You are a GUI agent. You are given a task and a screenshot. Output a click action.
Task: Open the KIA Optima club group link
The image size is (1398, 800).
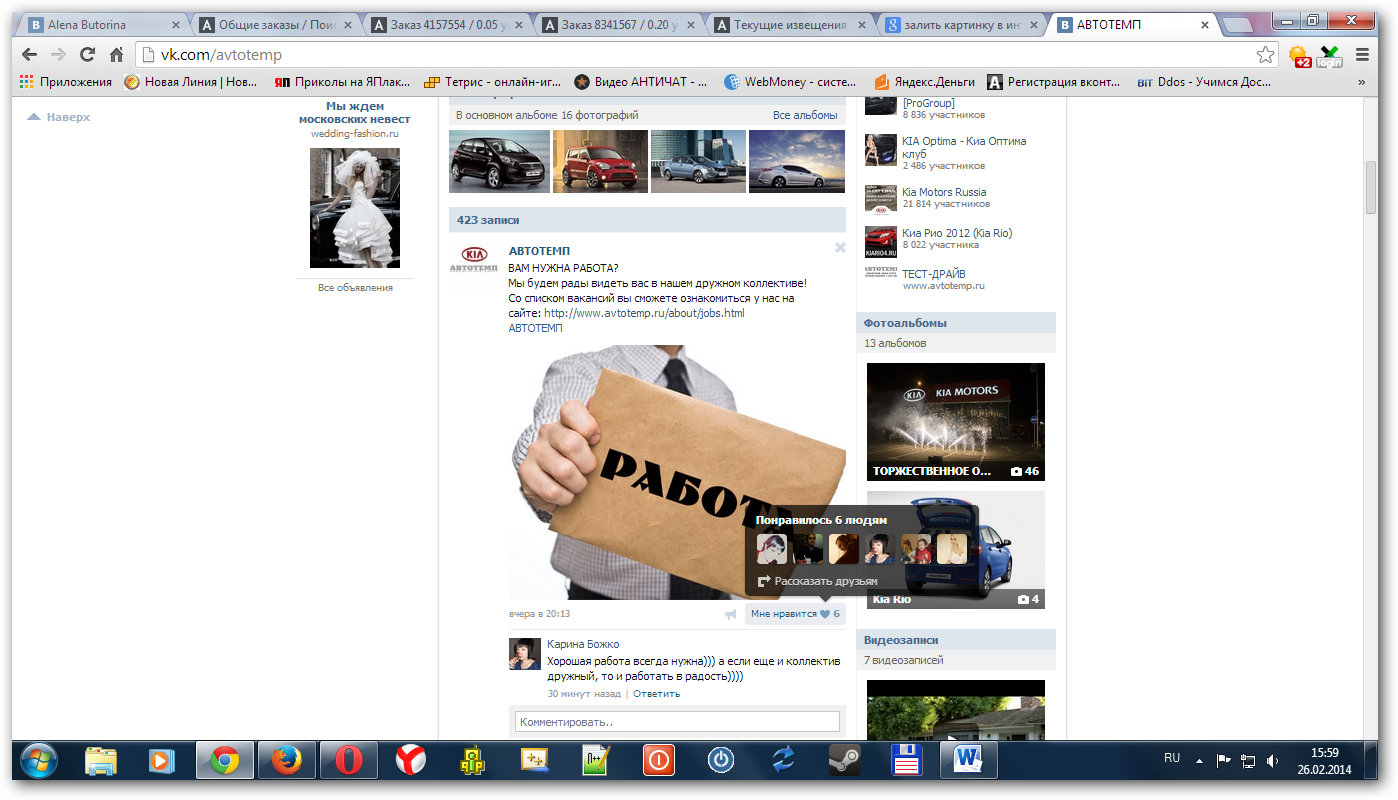[964, 147]
